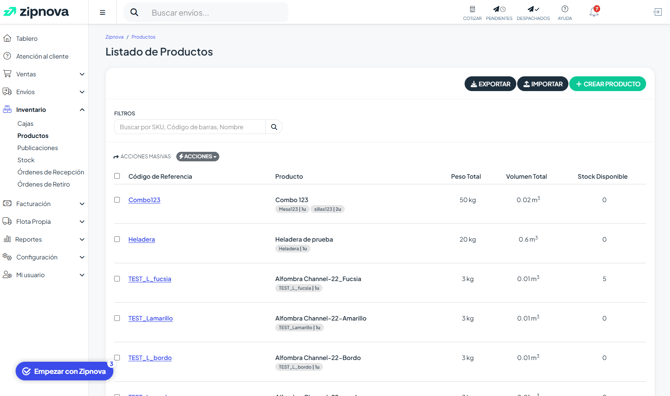Viewport: 670px width, 396px height.
Task: Expand the Flota Propia menu chevron
Action: point(82,222)
